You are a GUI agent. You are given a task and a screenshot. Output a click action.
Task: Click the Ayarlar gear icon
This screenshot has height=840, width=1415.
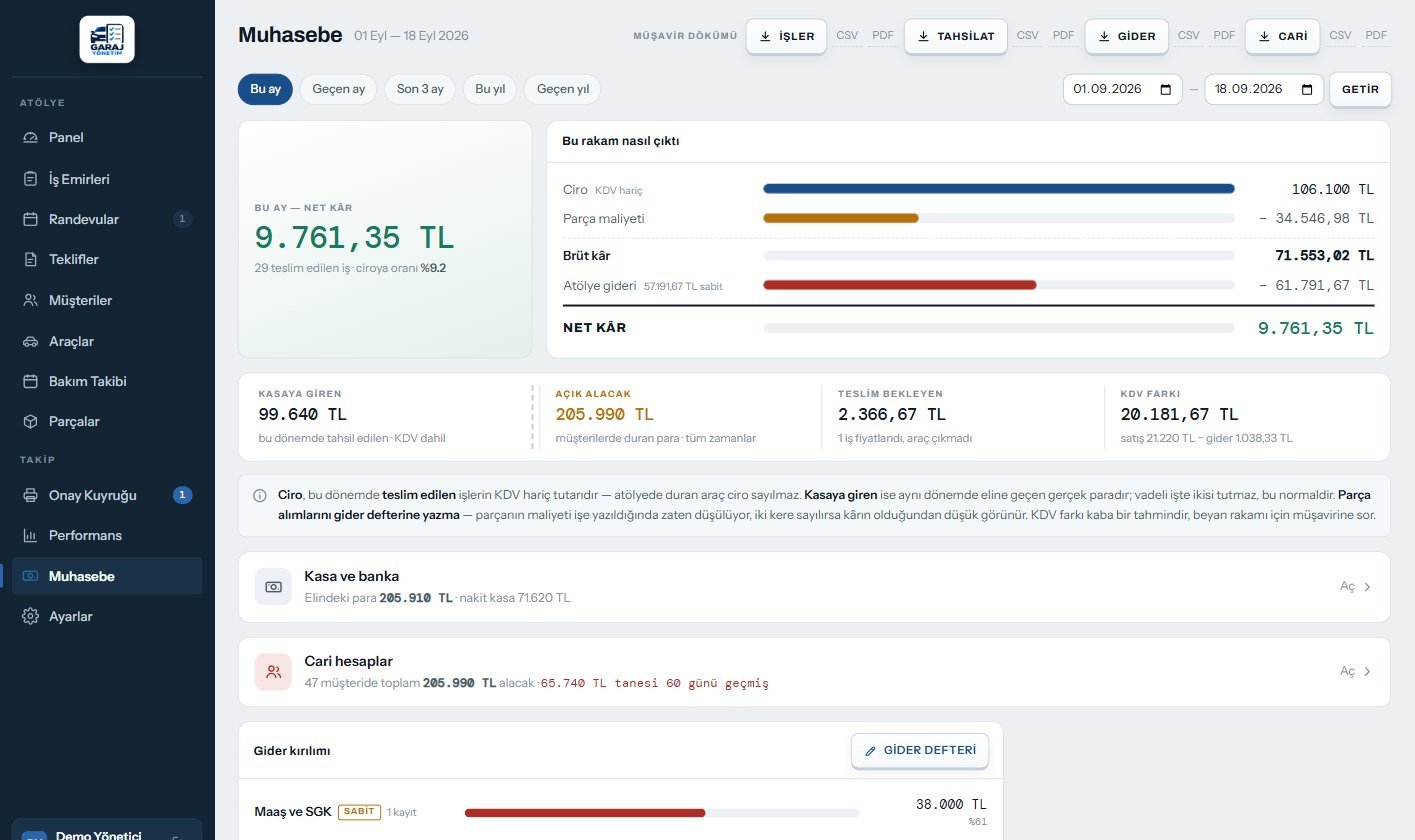pos(30,616)
